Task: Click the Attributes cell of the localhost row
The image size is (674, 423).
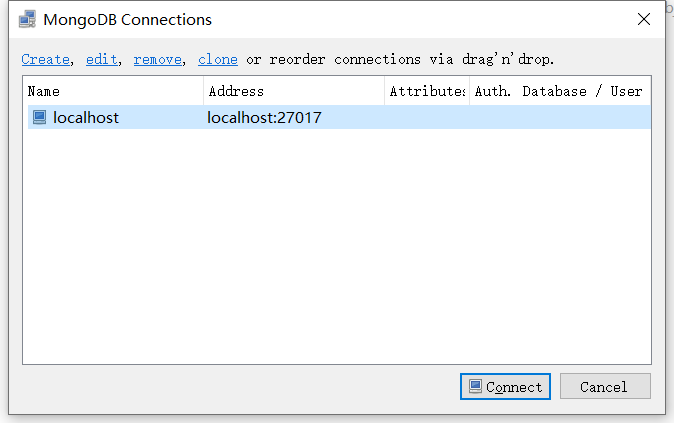Action: point(427,117)
